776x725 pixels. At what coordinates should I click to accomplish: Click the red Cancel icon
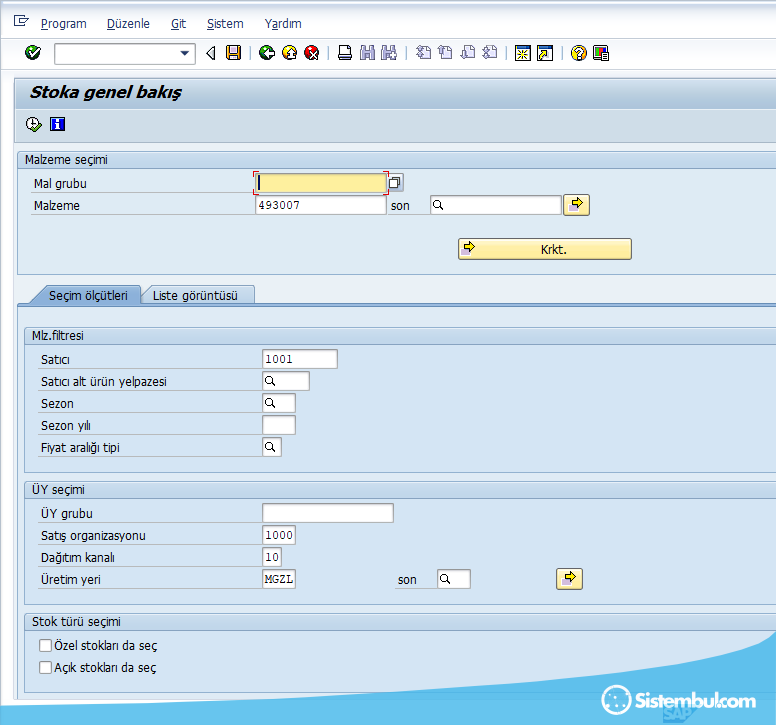pos(312,52)
